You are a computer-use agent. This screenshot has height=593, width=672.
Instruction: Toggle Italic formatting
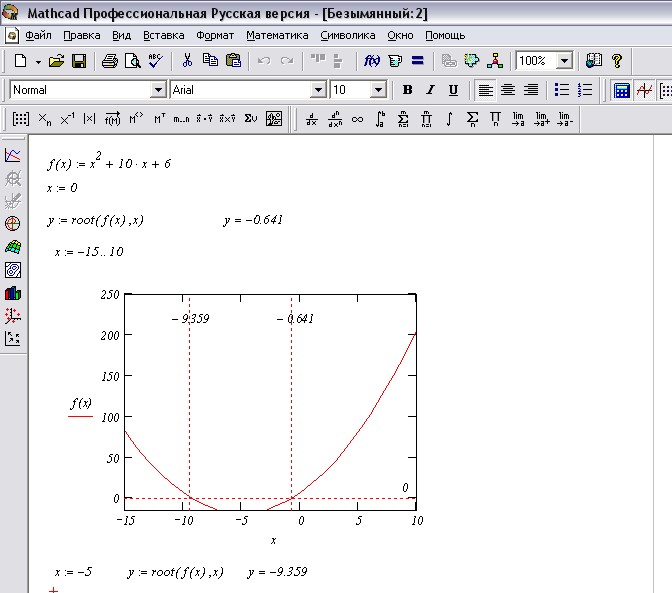pos(430,90)
